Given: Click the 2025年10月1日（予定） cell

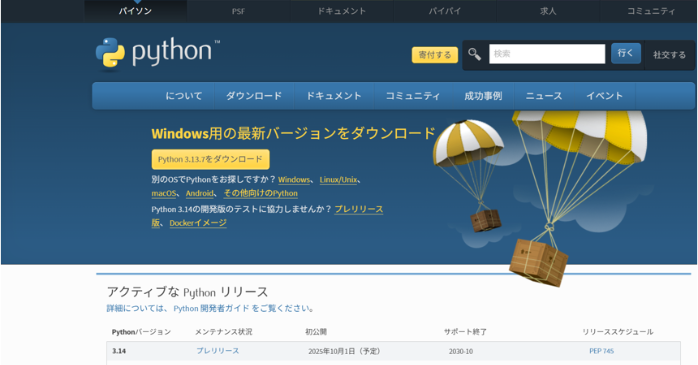Looking at the screenshot, I should coord(345,351).
